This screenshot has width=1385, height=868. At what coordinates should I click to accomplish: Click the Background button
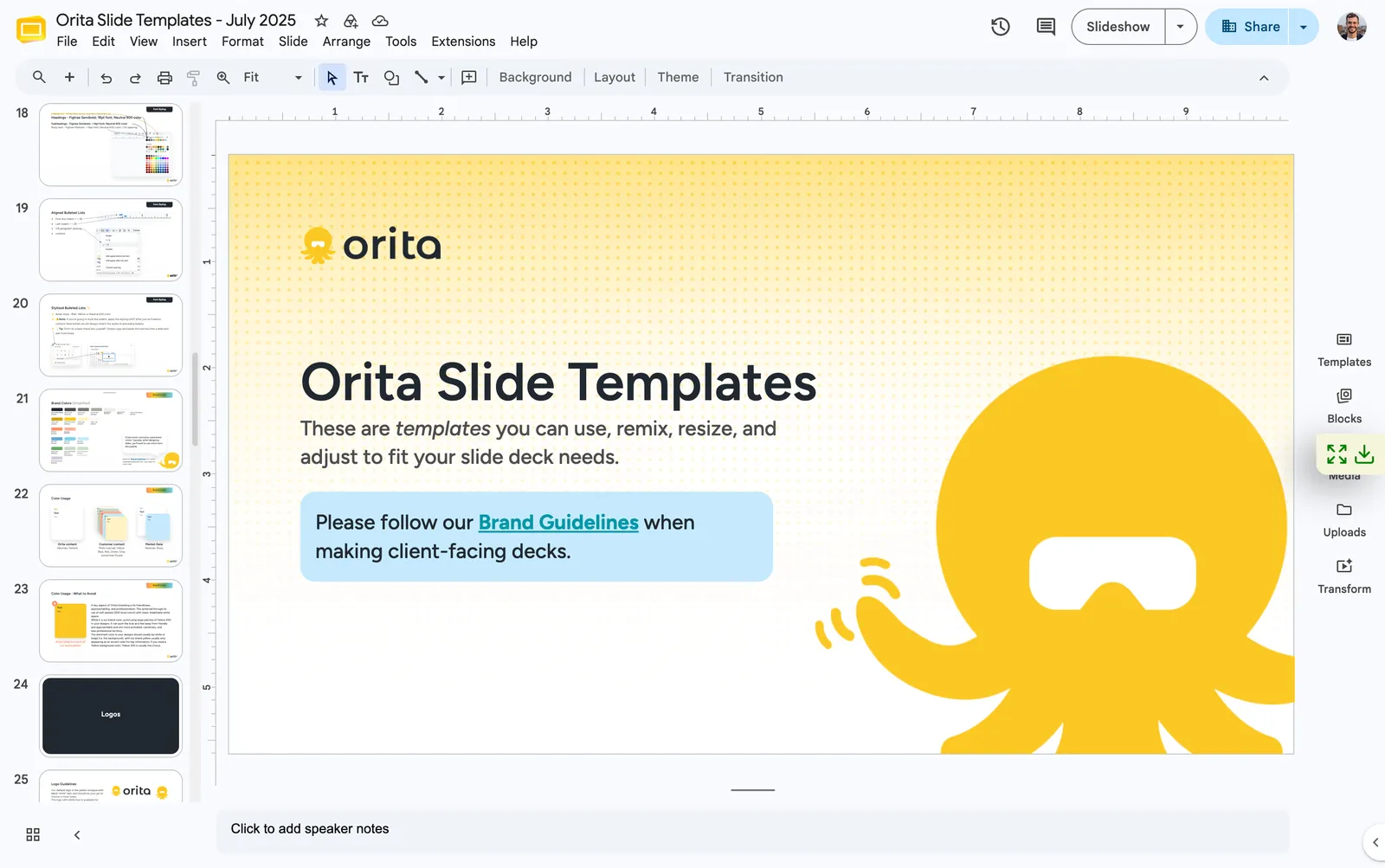point(535,77)
